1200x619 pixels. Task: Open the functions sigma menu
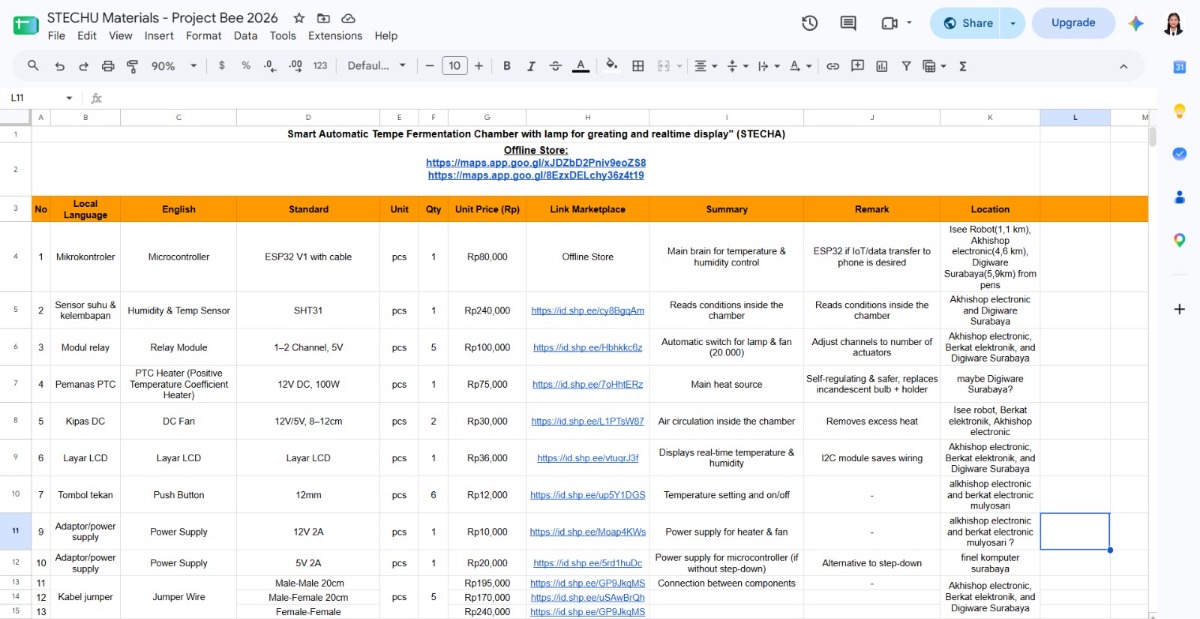(963, 66)
